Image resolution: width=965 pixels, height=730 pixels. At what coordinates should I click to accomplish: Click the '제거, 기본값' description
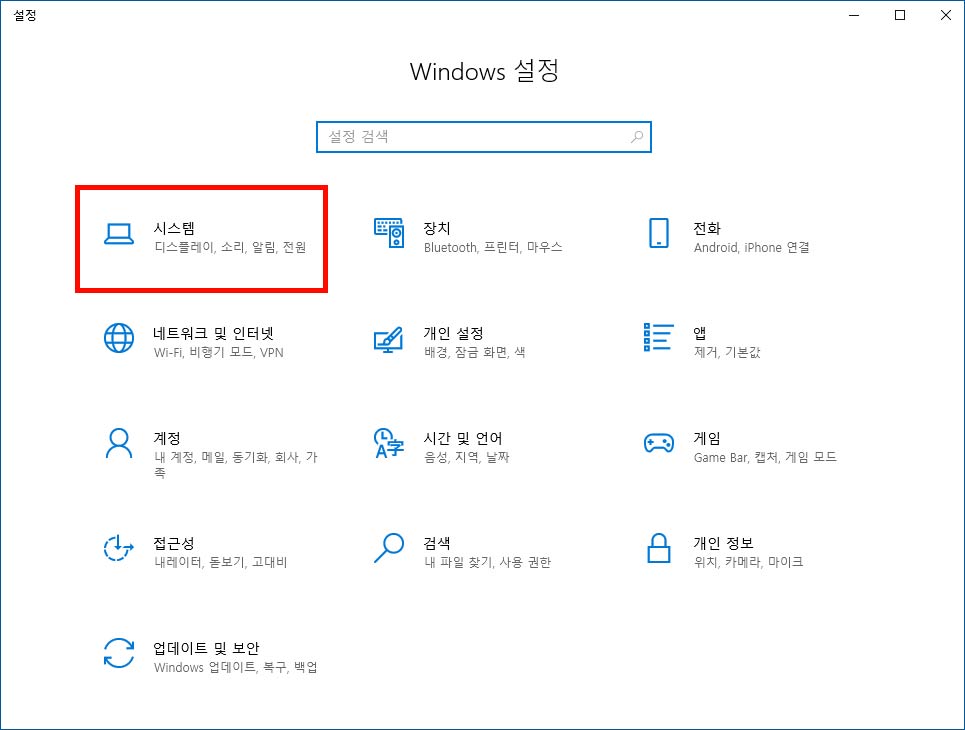pyautogui.click(x=727, y=352)
